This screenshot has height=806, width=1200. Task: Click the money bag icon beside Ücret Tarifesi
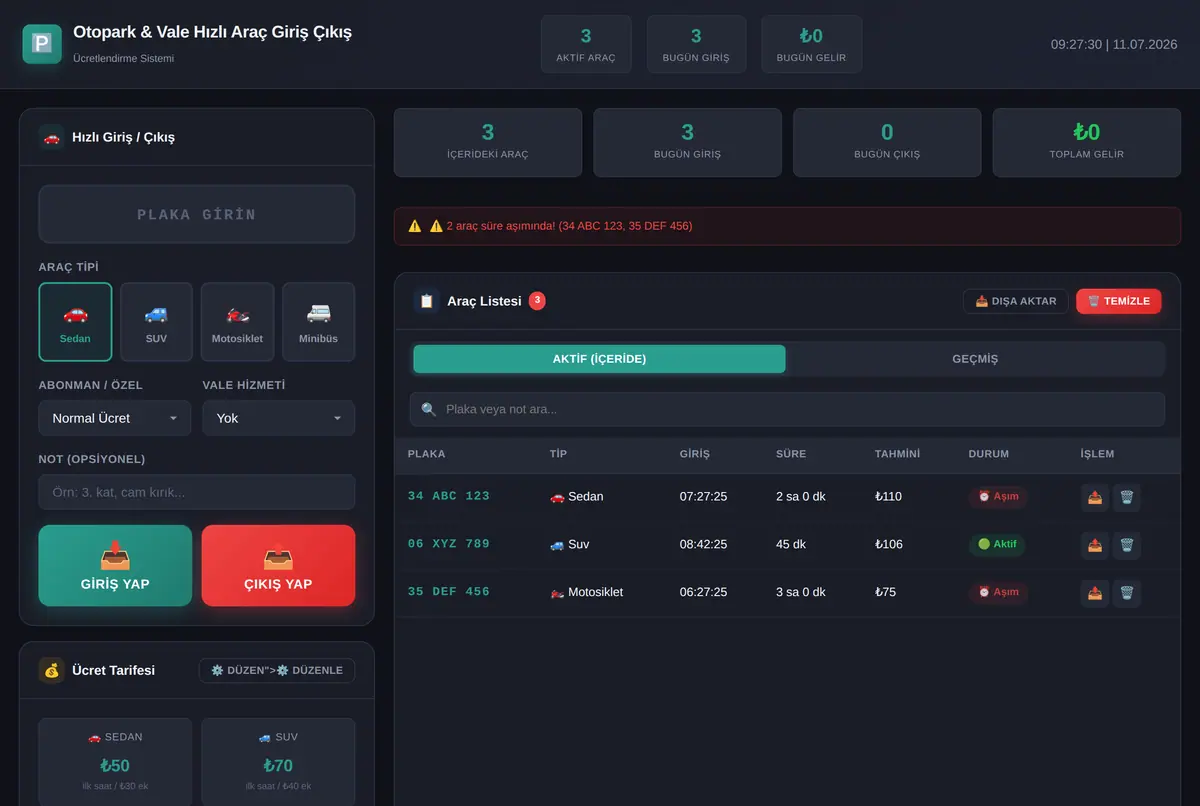point(52,670)
